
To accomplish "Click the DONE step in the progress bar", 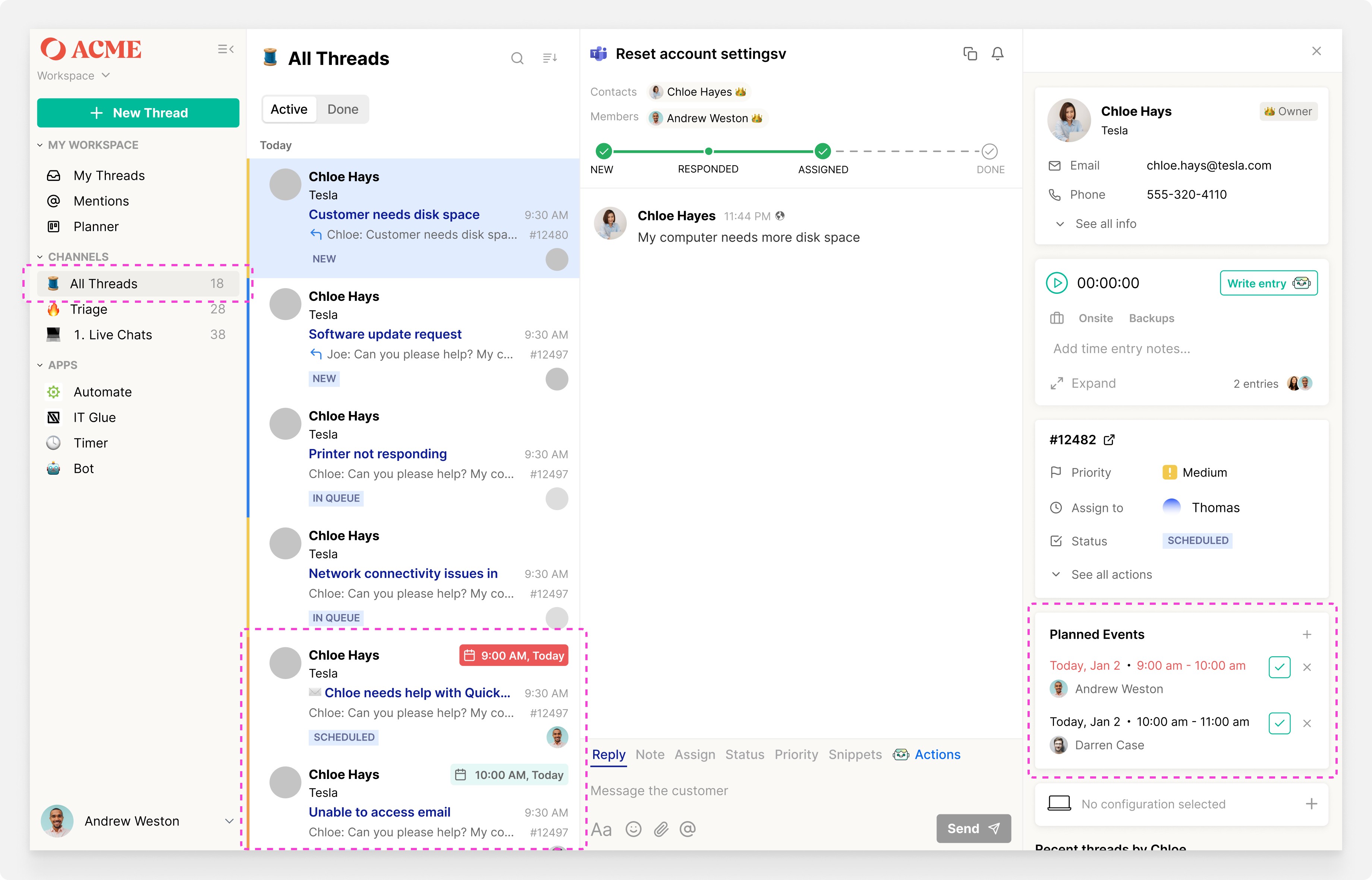I will (x=989, y=152).
